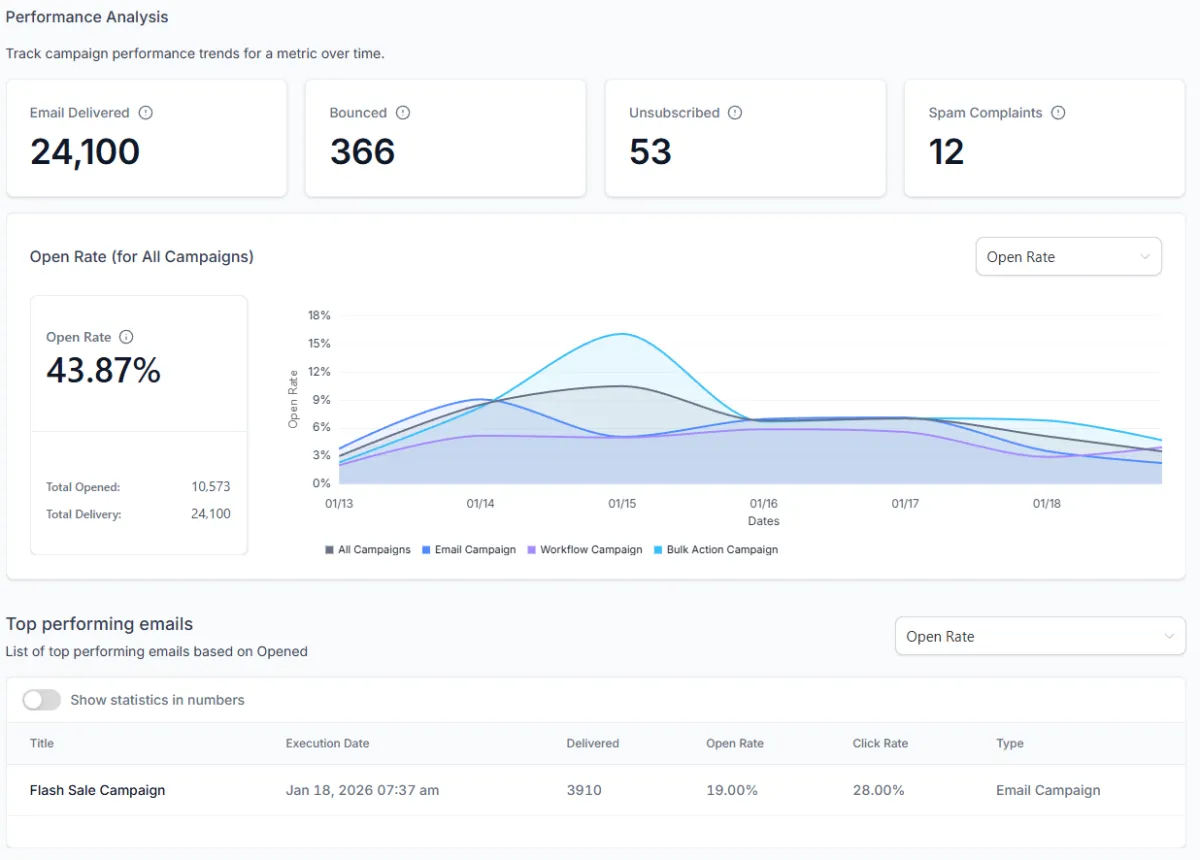Open the Top performing emails Open Rate dropdown
The image size is (1200, 860).
tap(1040, 636)
